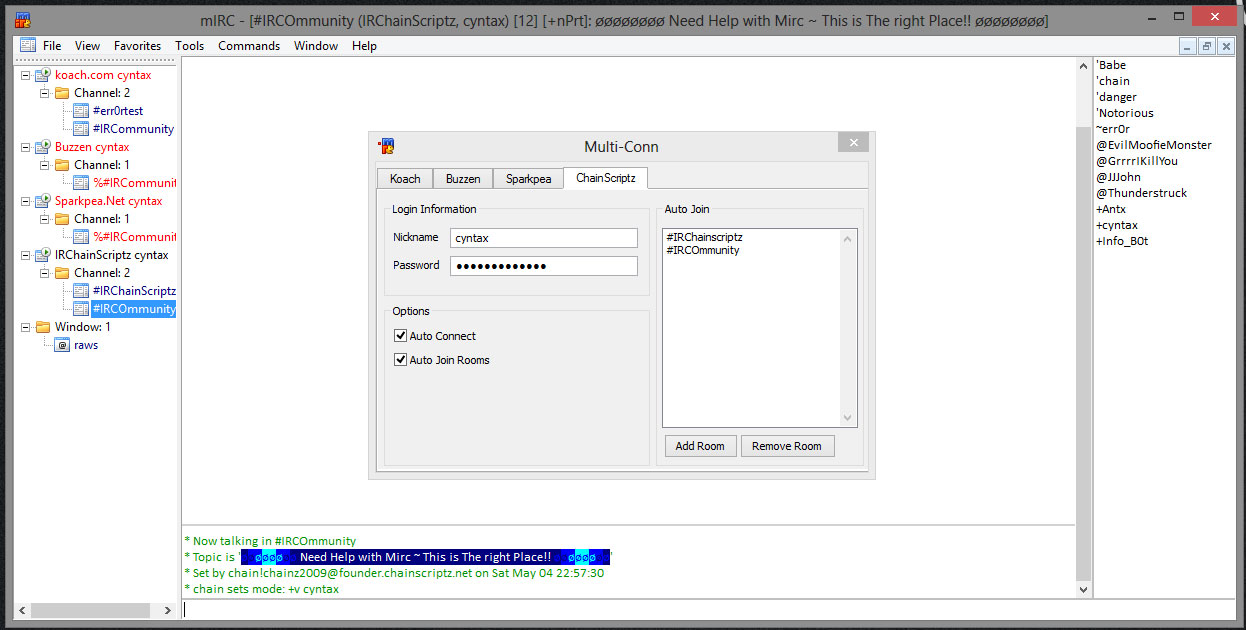Image resolution: width=1246 pixels, height=630 pixels.
Task: Click the tree panel scrollbar right arrow
Action: coord(167,609)
